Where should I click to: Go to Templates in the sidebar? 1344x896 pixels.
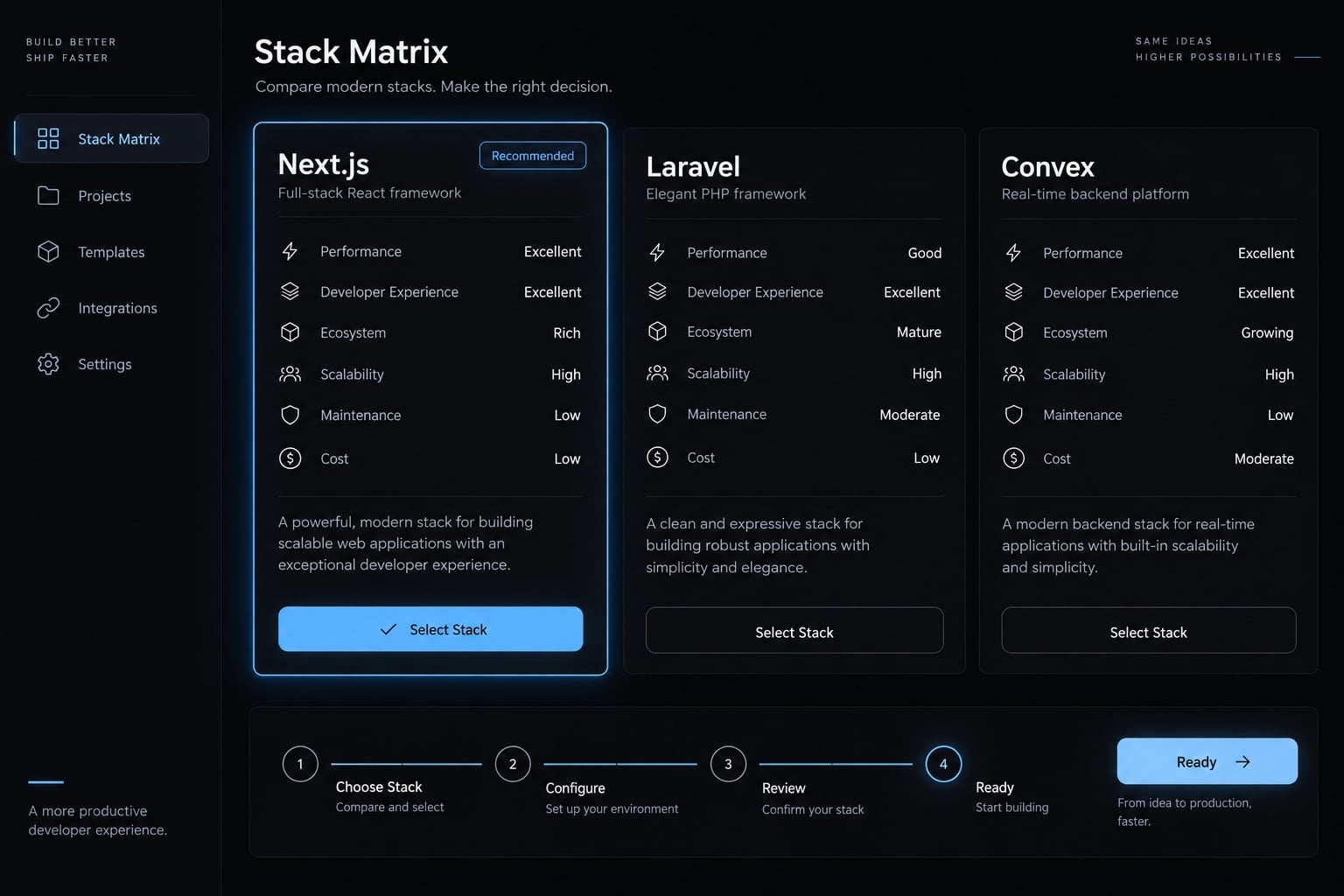[x=112, y=251]
